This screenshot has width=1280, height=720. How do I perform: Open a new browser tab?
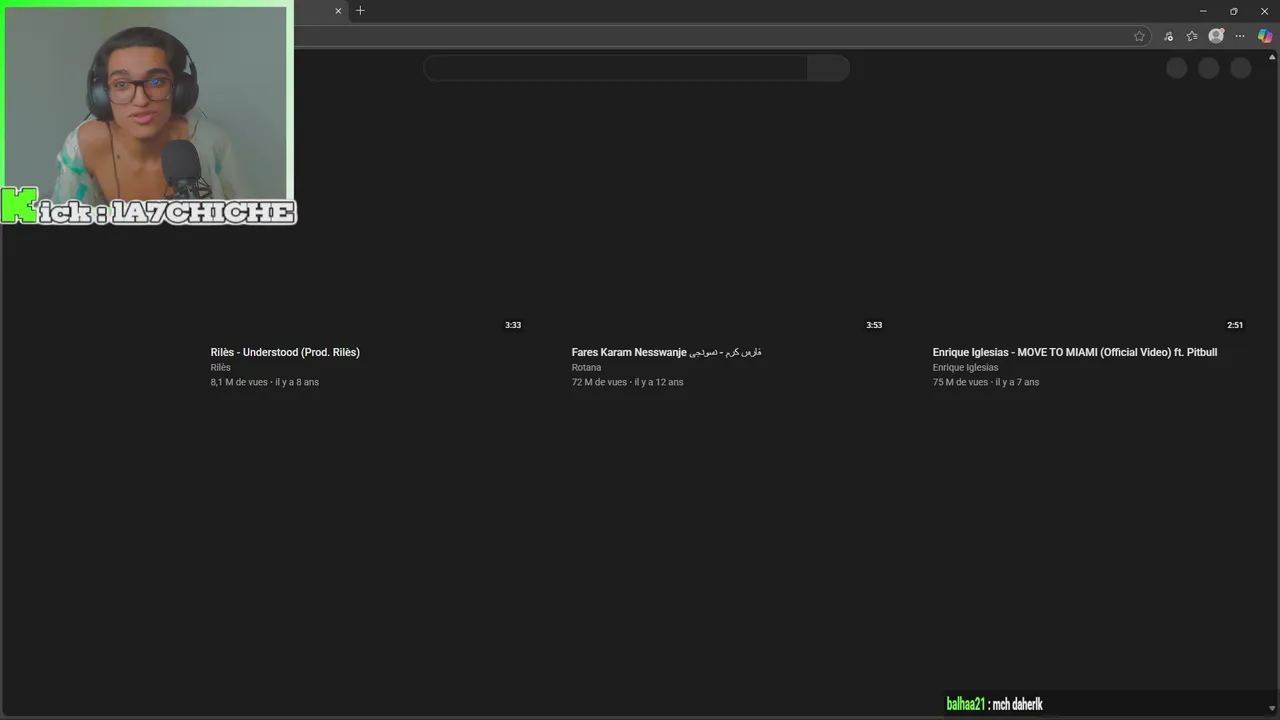360,11
